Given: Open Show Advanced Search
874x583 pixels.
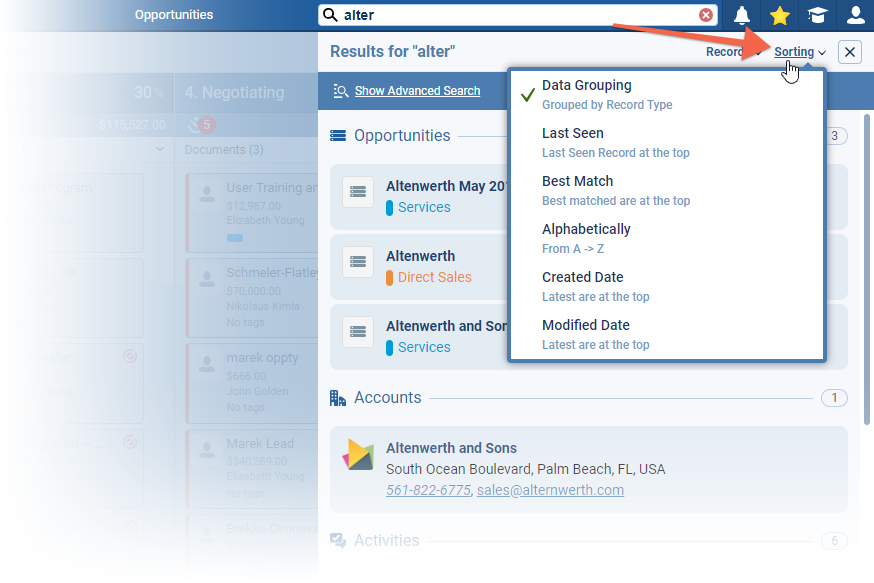Looking at the screenshot, I should (x=418, y=90).
